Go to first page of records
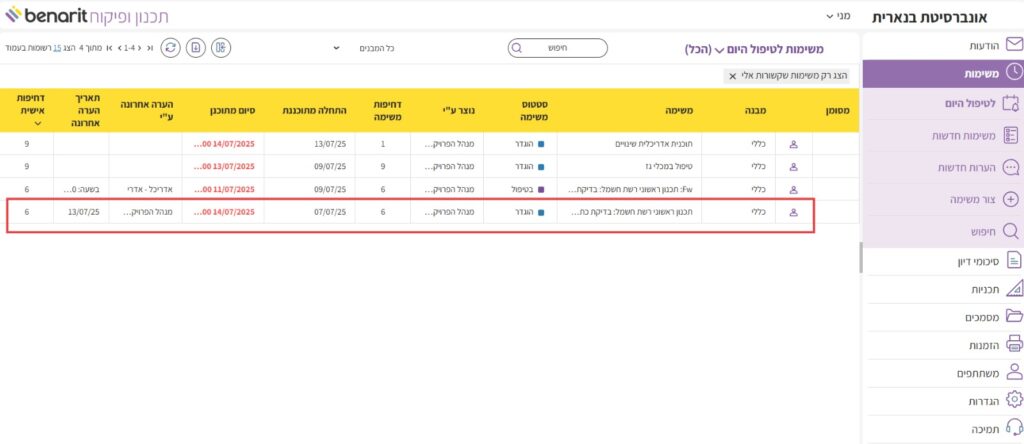1024x444 pixels. point(150,47)
